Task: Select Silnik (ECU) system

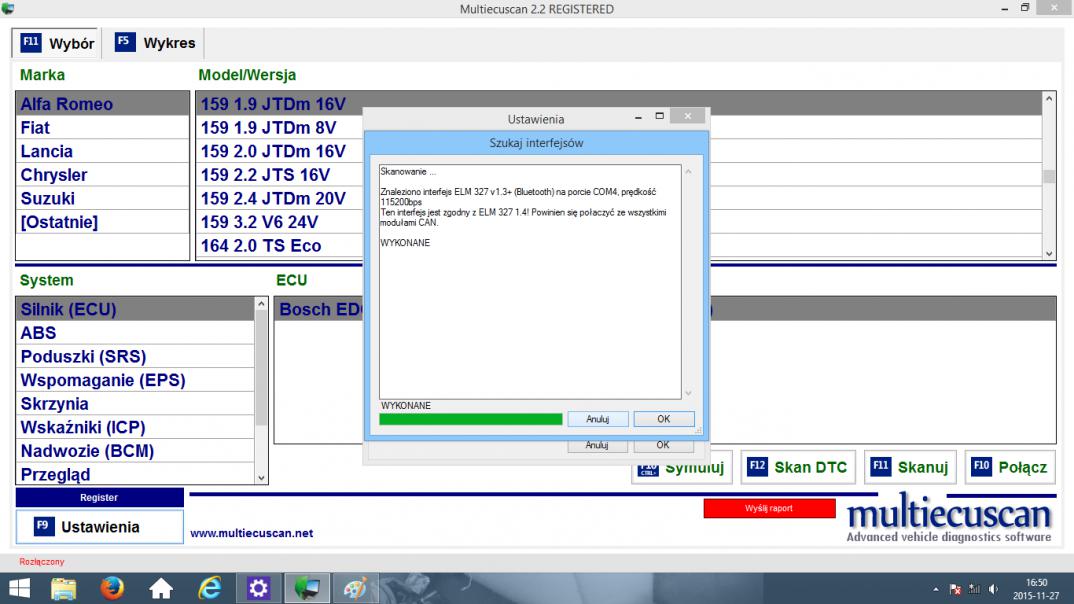Action: click(x=136, y=310)
